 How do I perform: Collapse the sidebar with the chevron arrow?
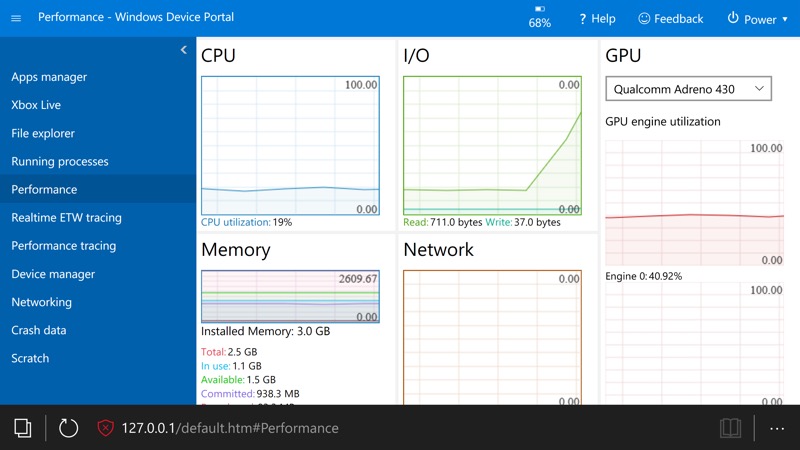coord(184,49)
